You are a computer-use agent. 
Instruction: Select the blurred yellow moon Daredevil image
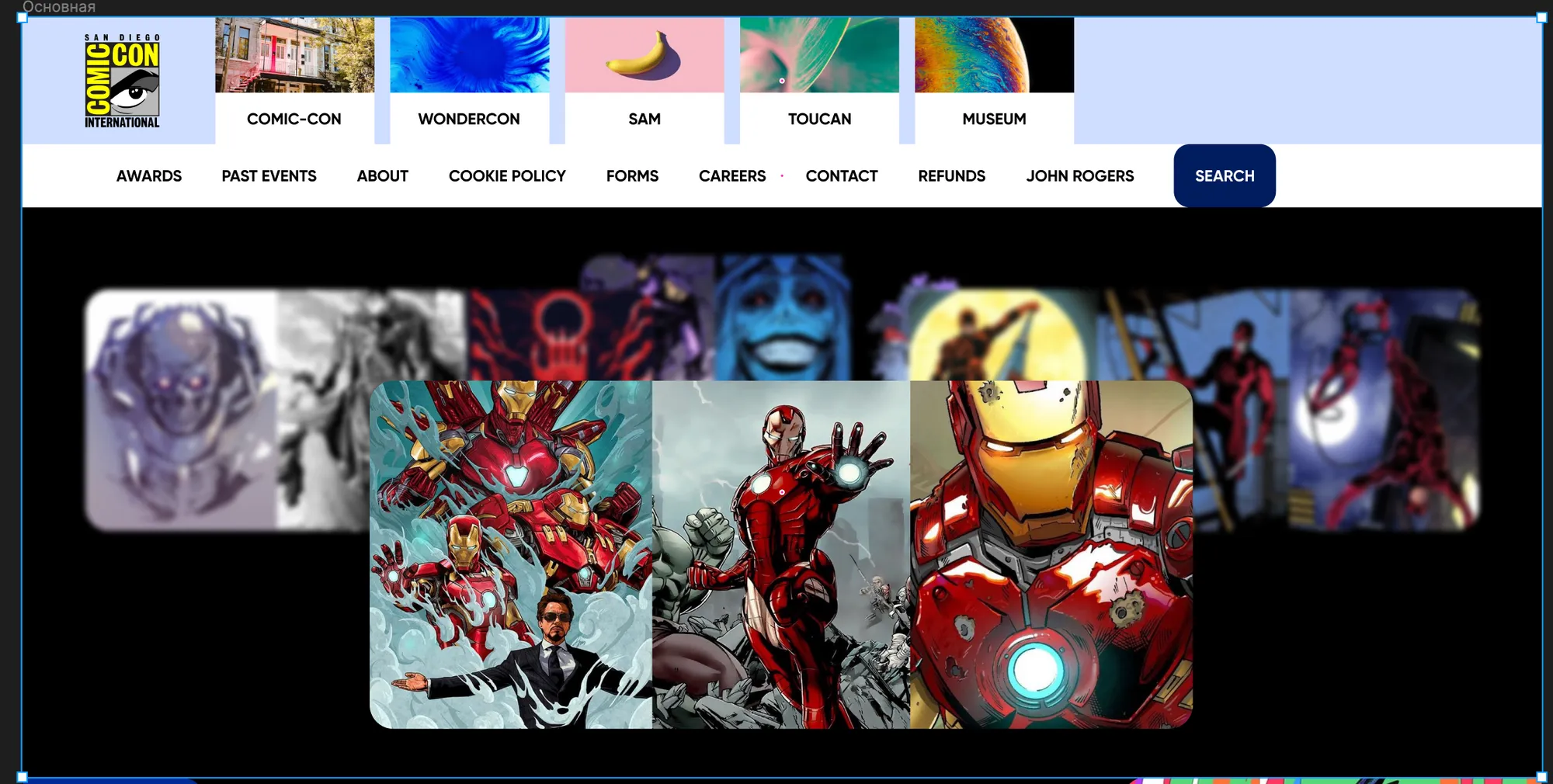[1002, 334]
